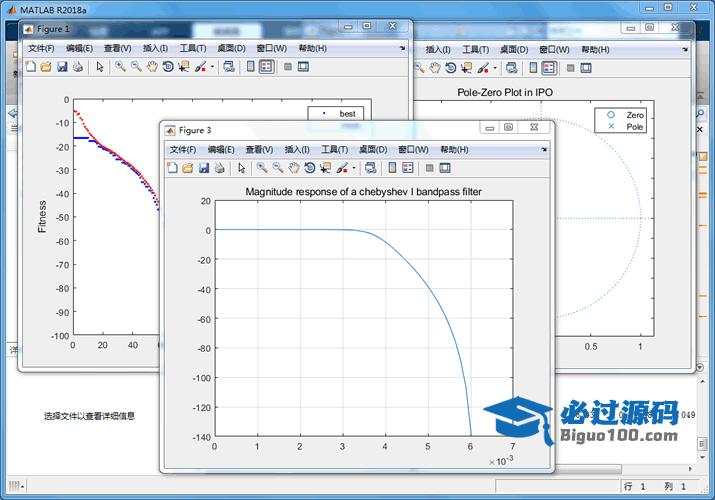Click Hide Plot Tools icon in Figure 1

coord(288,67)
